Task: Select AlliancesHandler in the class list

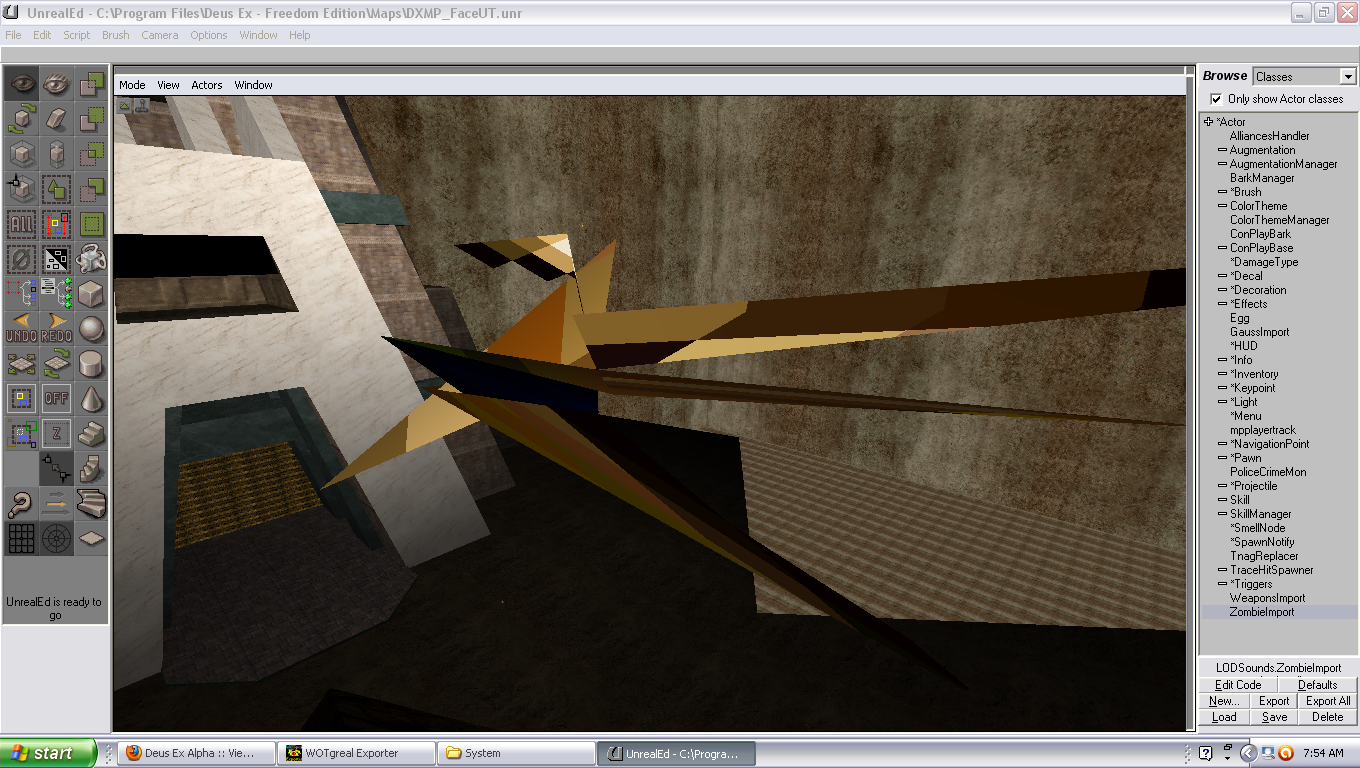Action: [x=1270, y=136]
